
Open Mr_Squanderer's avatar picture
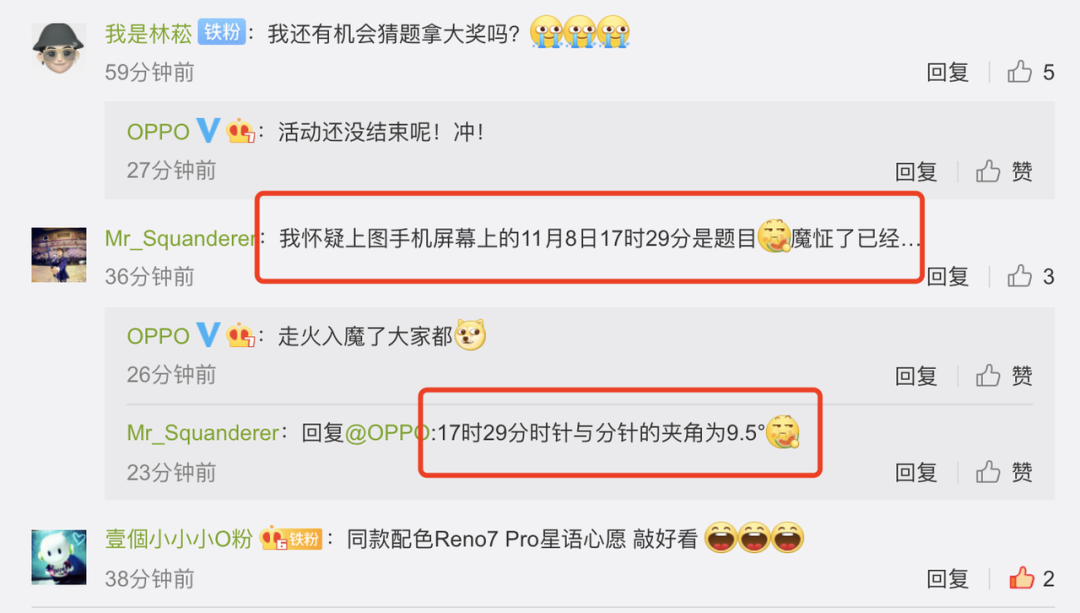click(x=59, y=255)
